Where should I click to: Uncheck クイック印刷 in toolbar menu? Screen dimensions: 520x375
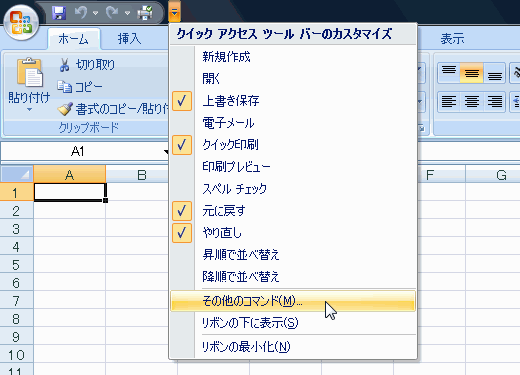tap(293, 145)
